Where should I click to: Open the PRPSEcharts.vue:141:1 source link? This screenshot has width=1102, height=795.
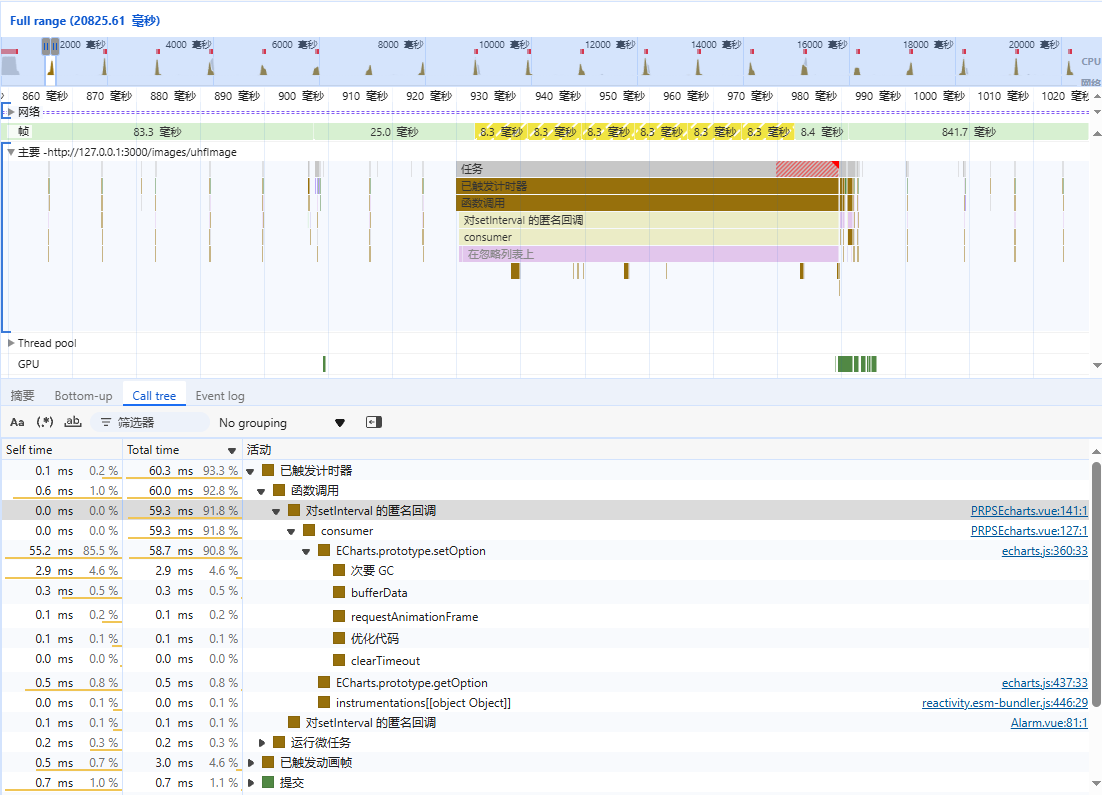pos(1028,510)
